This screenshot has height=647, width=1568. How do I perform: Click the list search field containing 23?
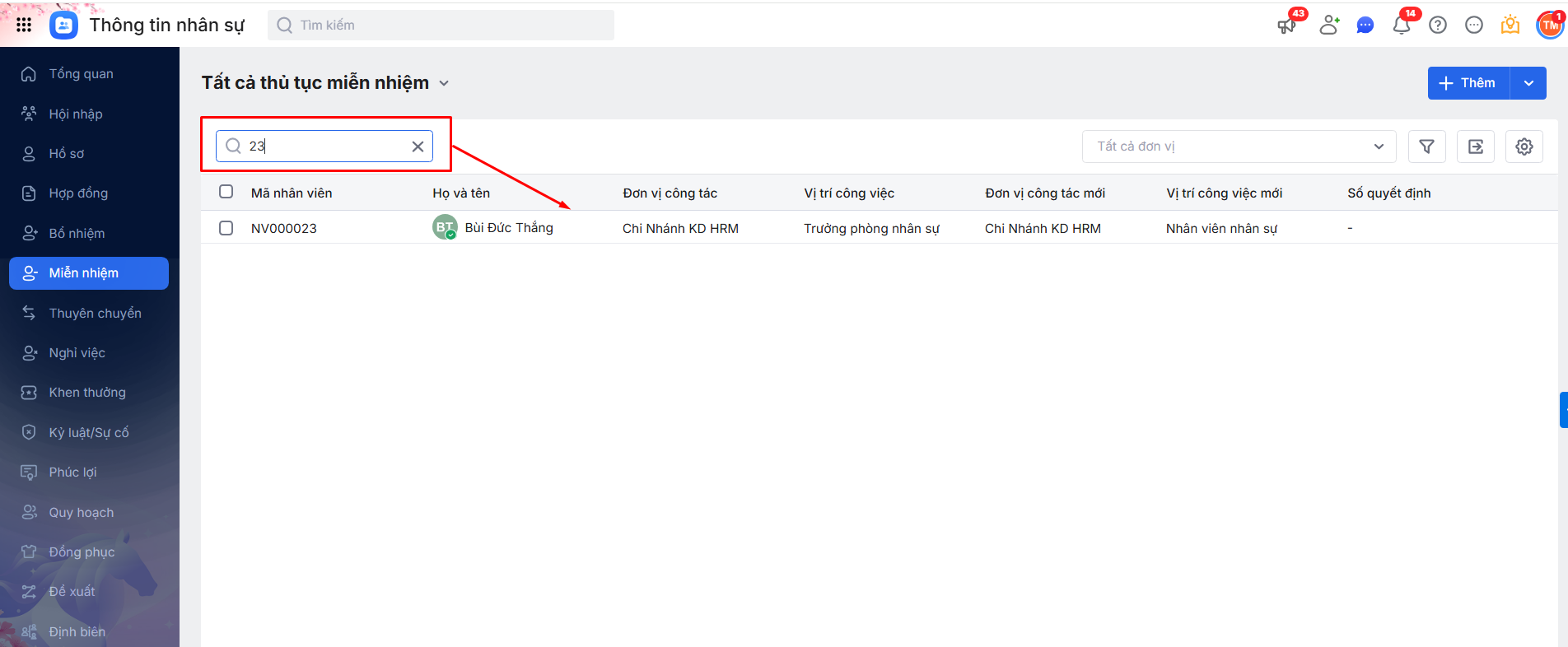324,147
